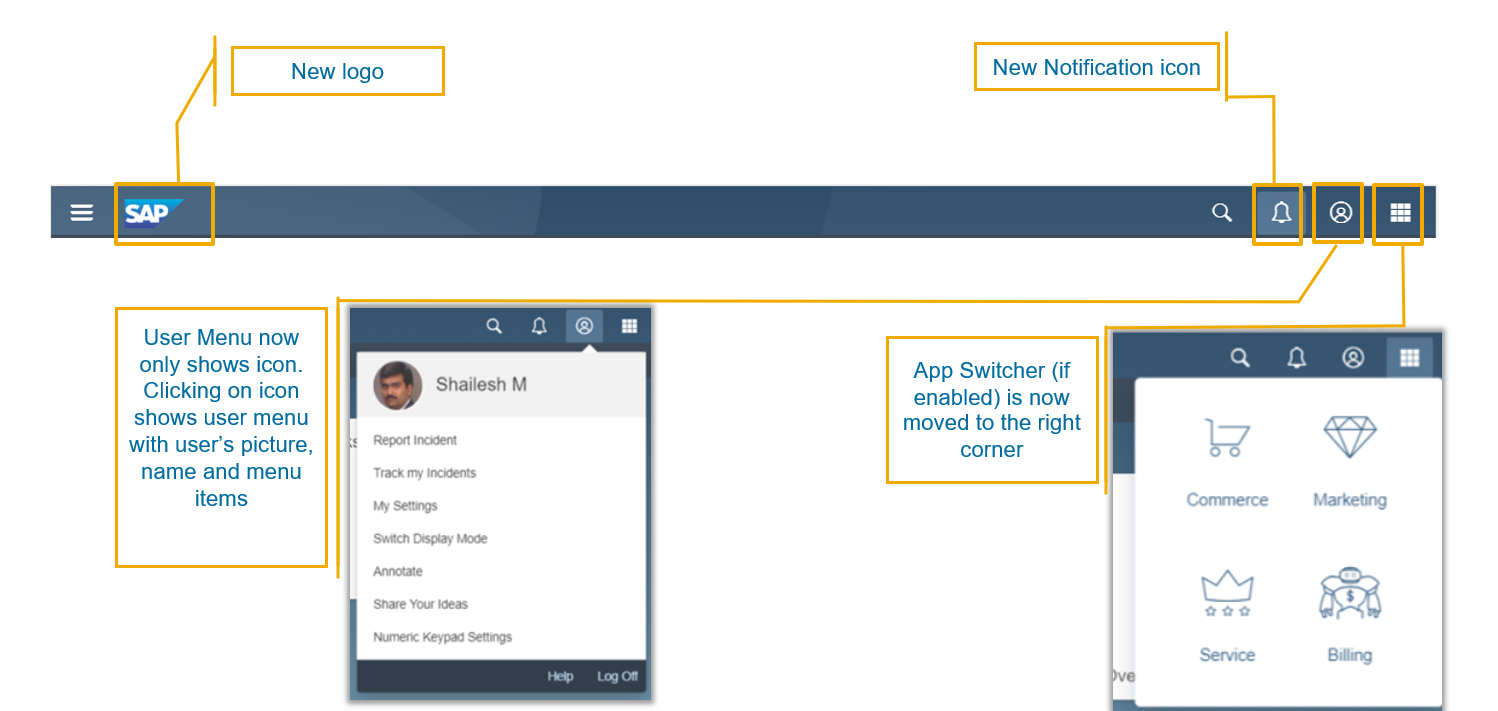This screenshot has width=1498, height=711.
Task: Choose Report Incident from user menu
Action: pos(415,440)
